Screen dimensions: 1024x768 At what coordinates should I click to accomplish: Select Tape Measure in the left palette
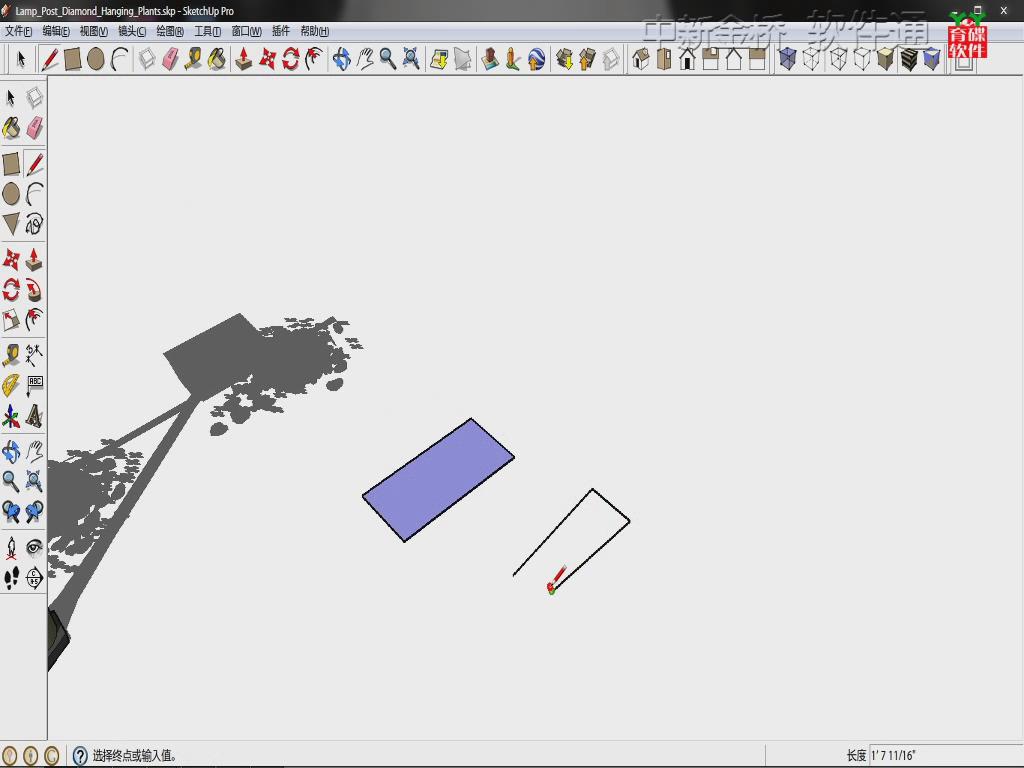point(11,355)
